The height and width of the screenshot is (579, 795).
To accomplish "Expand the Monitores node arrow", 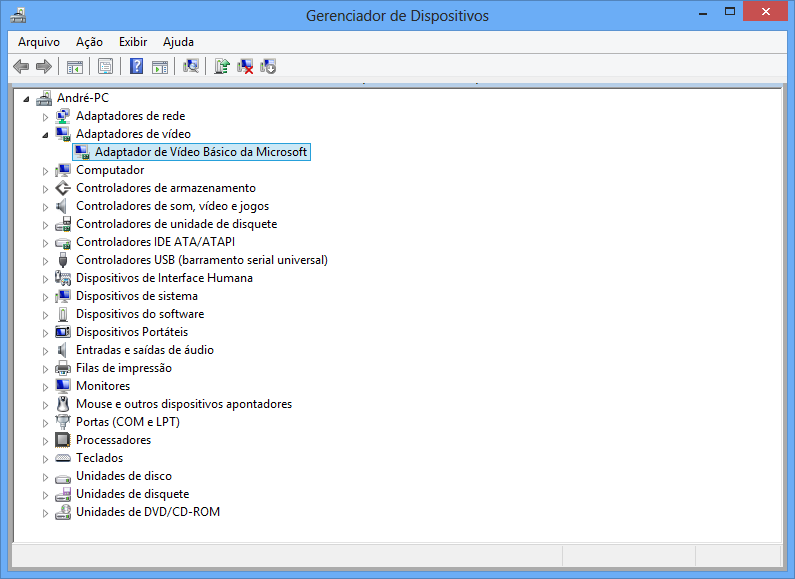I will 45,387.
